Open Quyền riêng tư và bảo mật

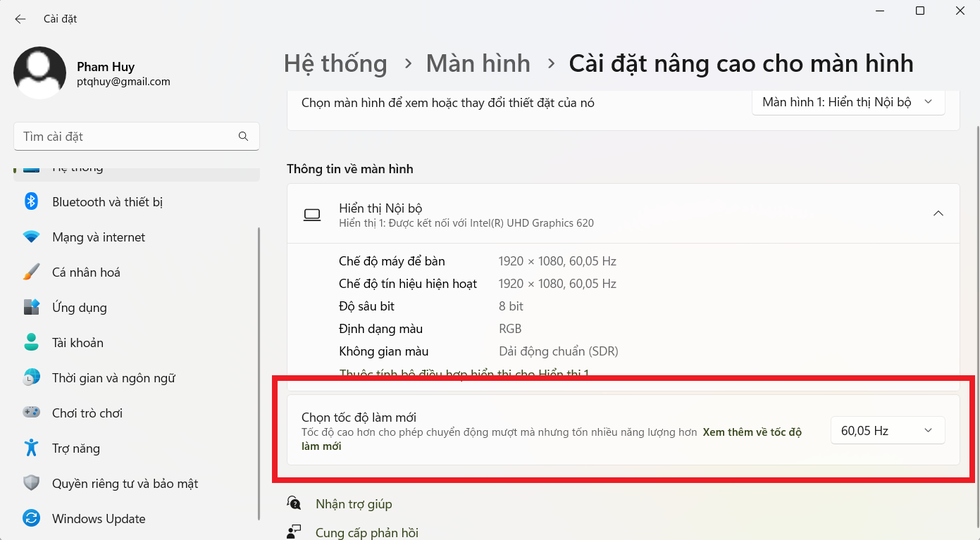[x=136, y=483]
